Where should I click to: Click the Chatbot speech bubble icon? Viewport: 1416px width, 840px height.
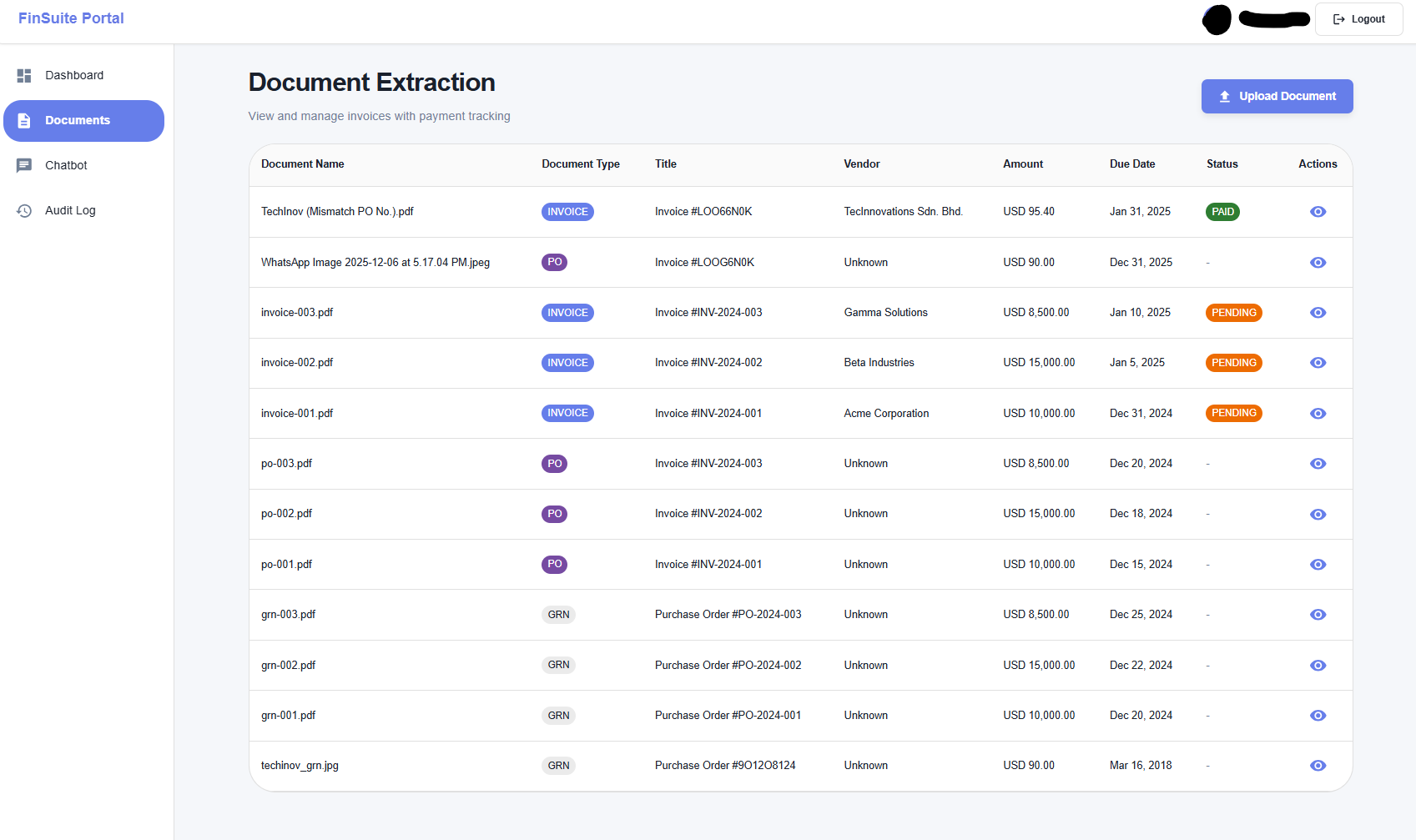pyautogui.click(x=24, y=166)
